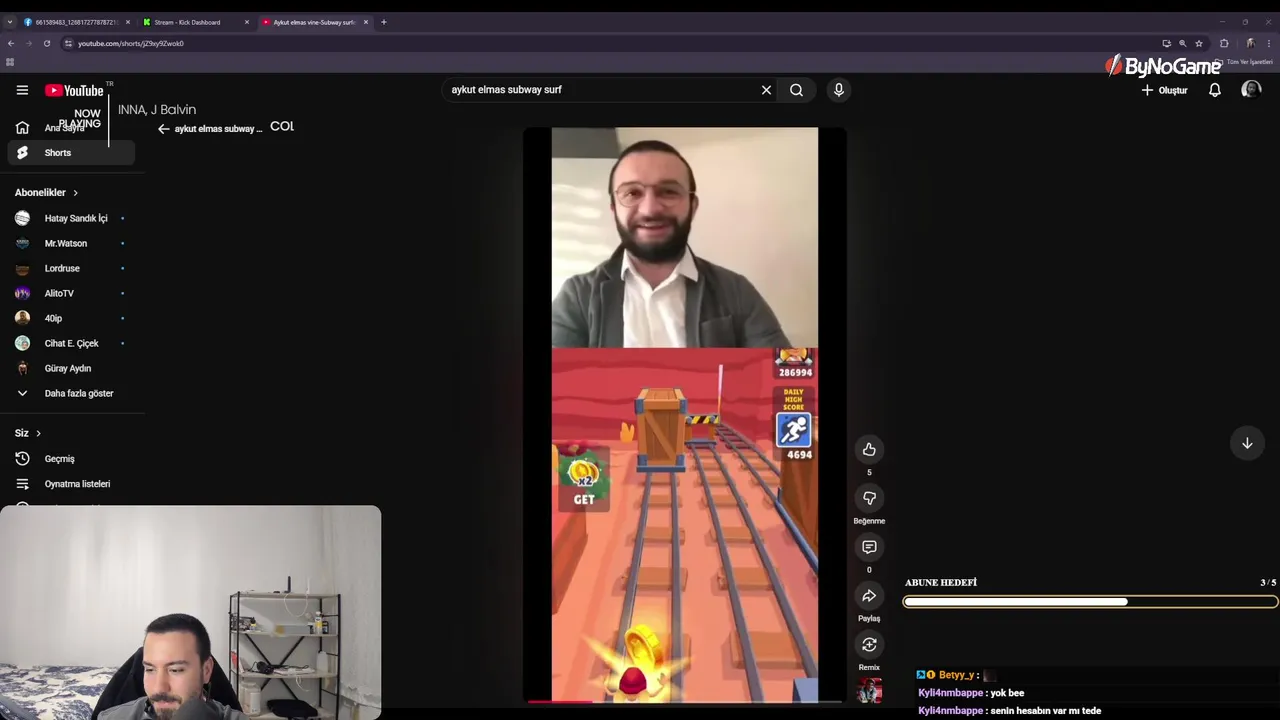
Task: Open Geçmiş history page
Action: coord(71,459)
